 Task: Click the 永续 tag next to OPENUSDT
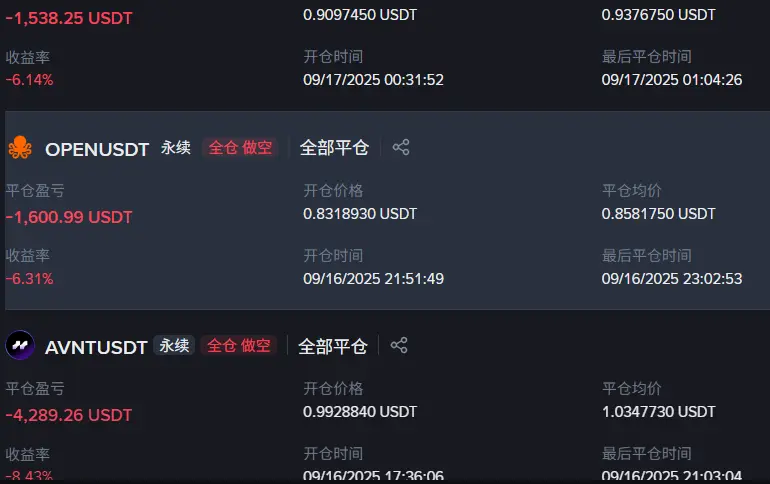[x=176, y=147]
